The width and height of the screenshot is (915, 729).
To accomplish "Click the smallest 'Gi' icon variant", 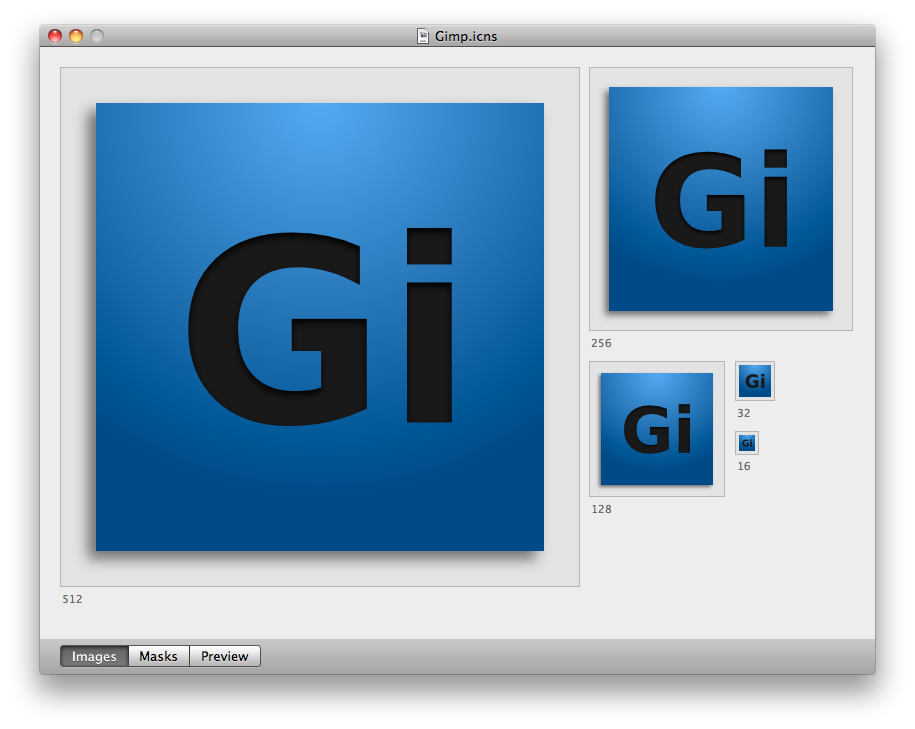I will (x=746, y=442).
